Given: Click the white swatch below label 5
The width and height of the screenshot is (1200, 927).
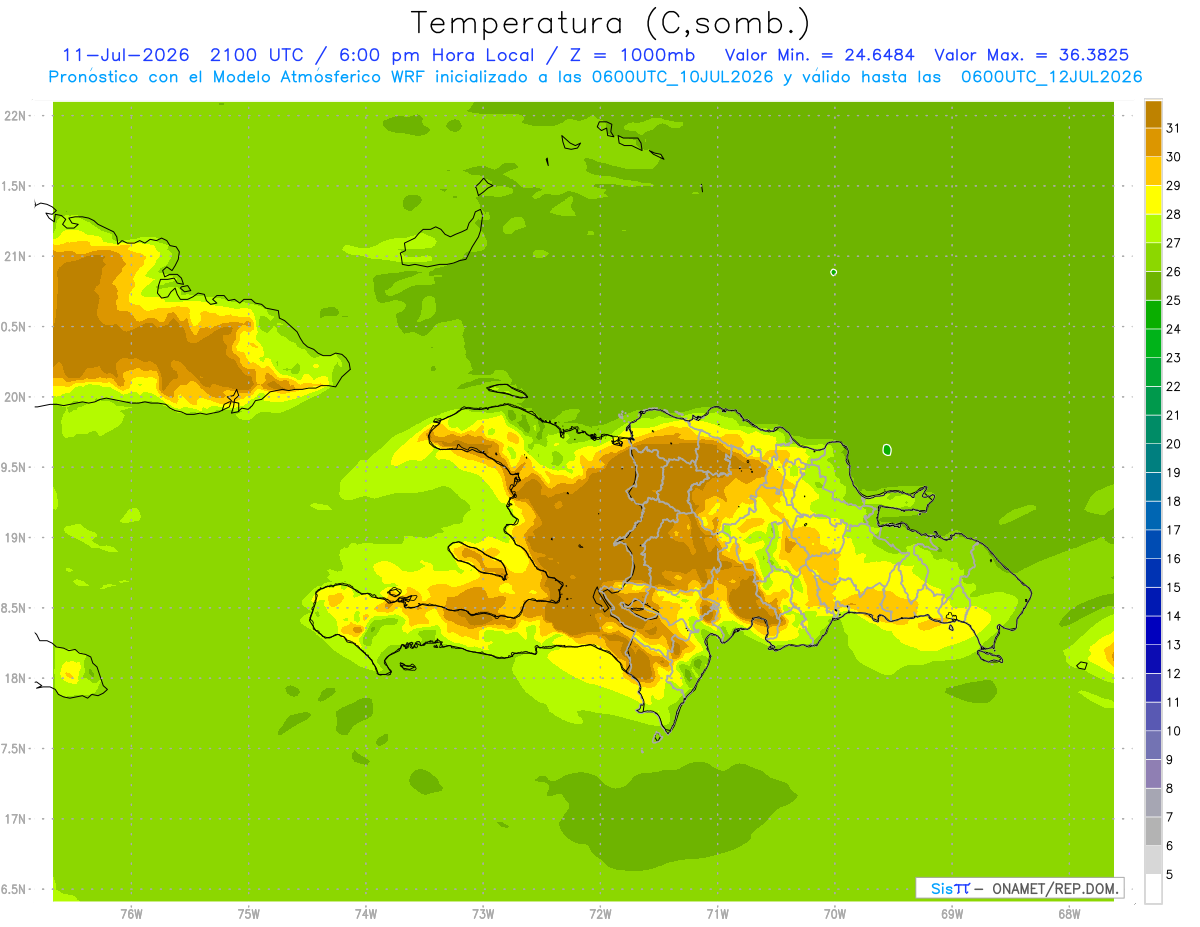Looking at the screenshot, I should click(1153, 889).
